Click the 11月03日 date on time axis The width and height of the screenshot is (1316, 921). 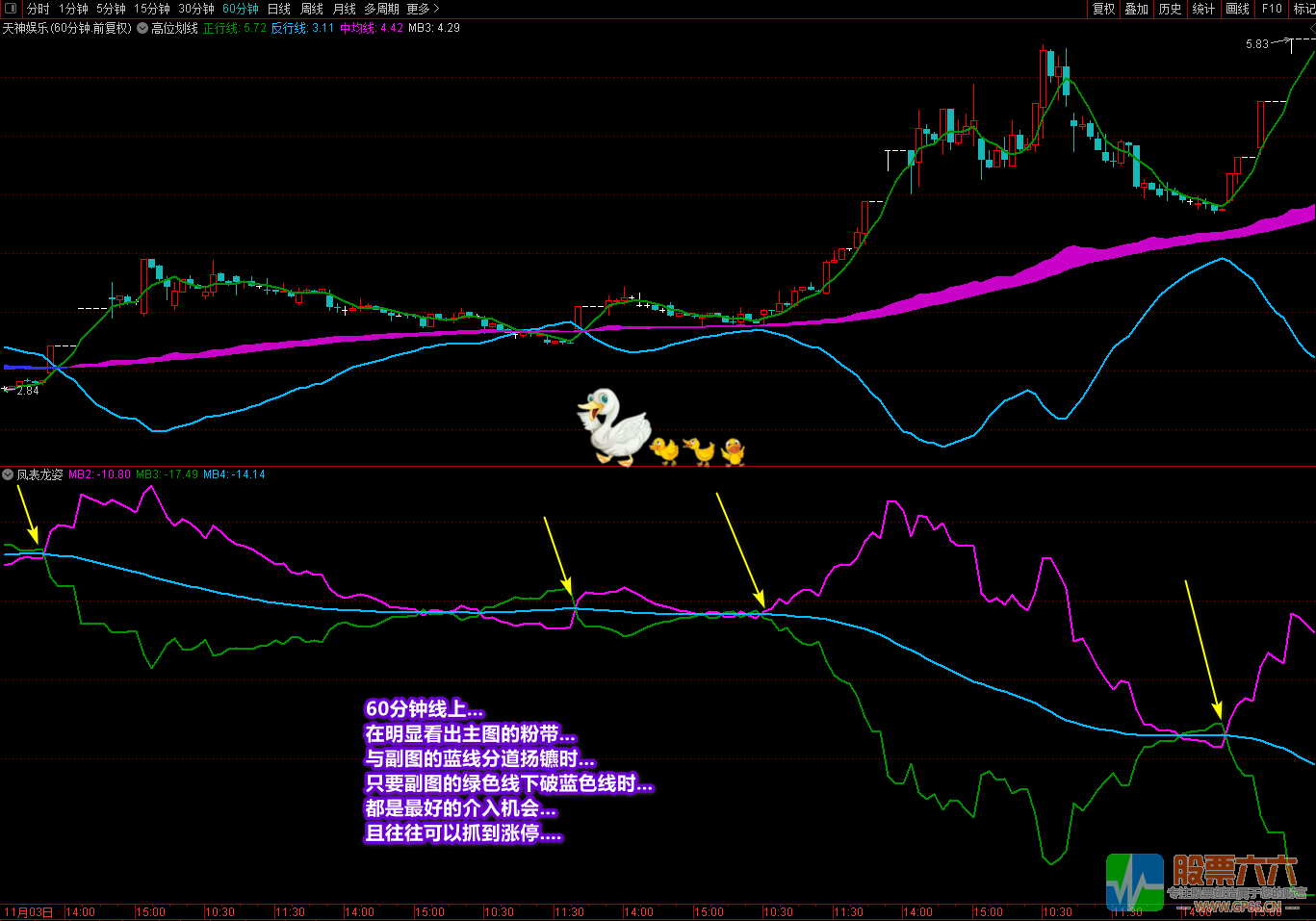click(28, 911)
